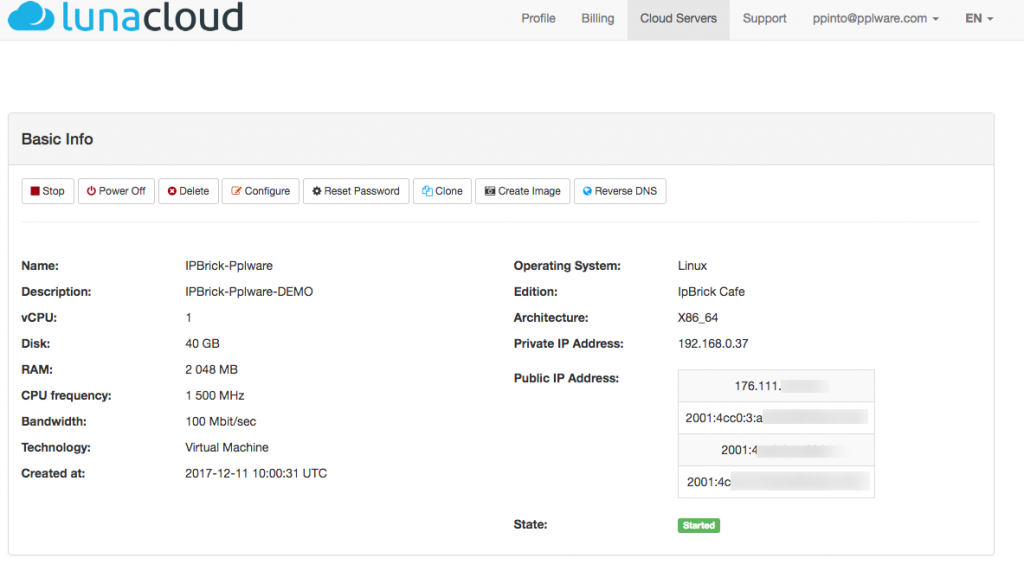This screenshot has width=1024, height=571.
Task: Click the Reset Password gear icon
Action: [x=317, y=191]
